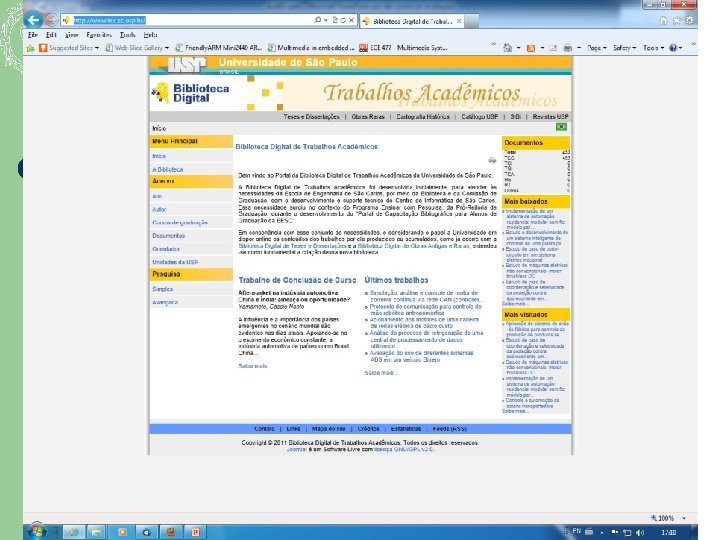Open the Tools dropdown in the command bar
720x540 pixels.
[653, 48]
